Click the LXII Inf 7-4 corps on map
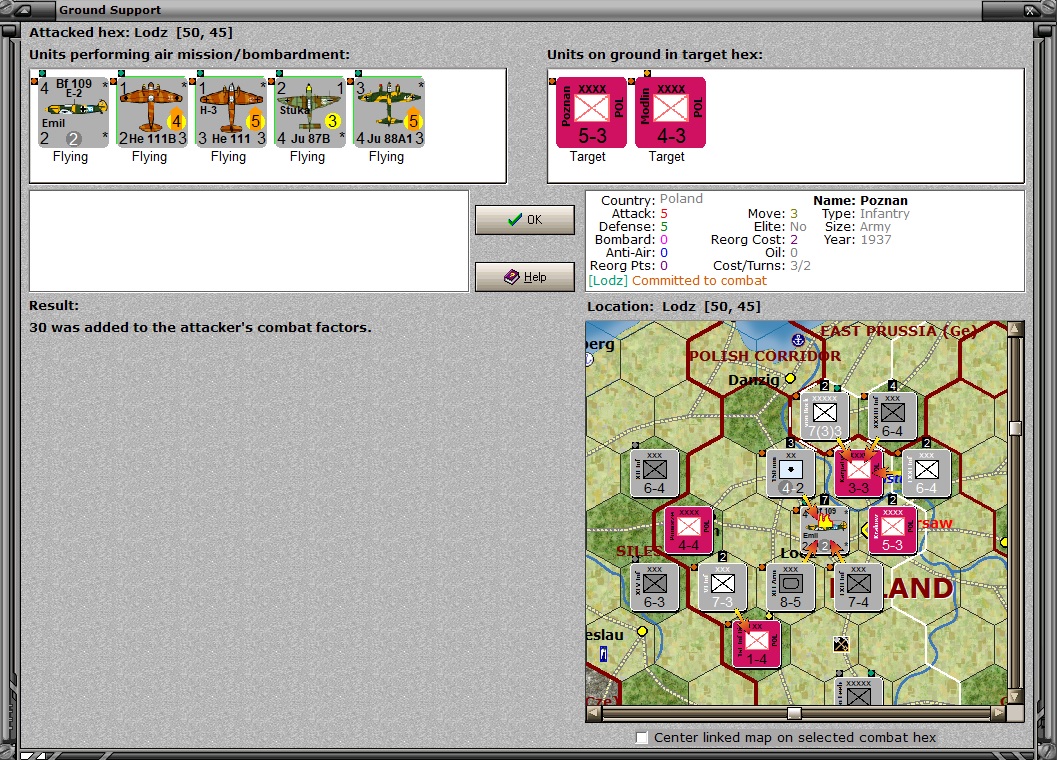Image resolution: width=1057 pixels, height=760 pixels. pos(858,587)
